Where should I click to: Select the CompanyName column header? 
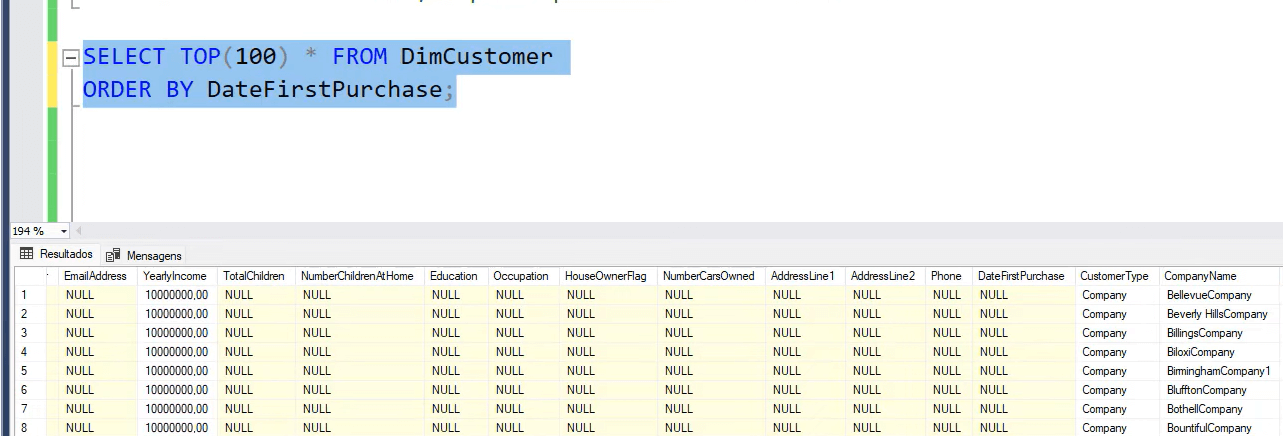(x=1200, y=276)
